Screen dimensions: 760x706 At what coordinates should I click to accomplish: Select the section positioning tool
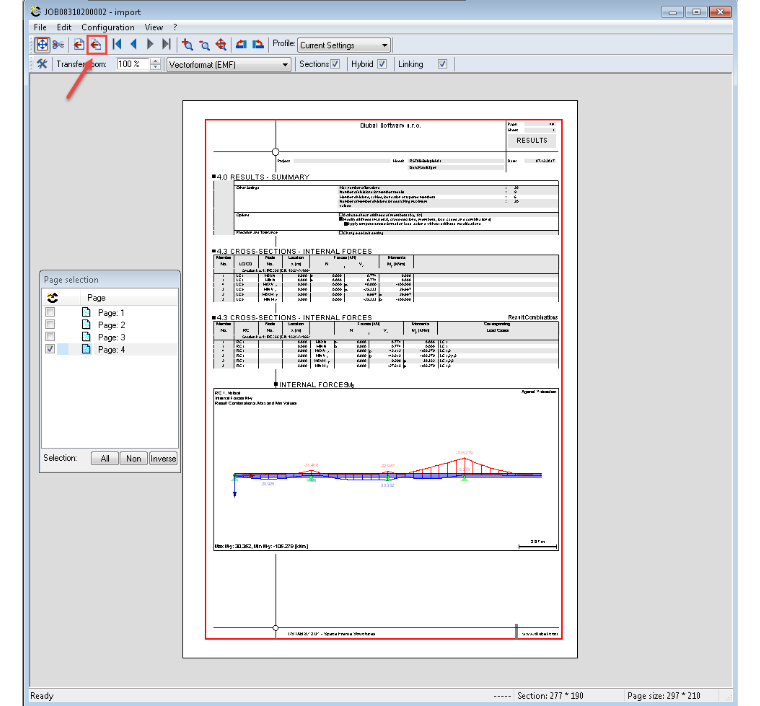pos(42,45)
